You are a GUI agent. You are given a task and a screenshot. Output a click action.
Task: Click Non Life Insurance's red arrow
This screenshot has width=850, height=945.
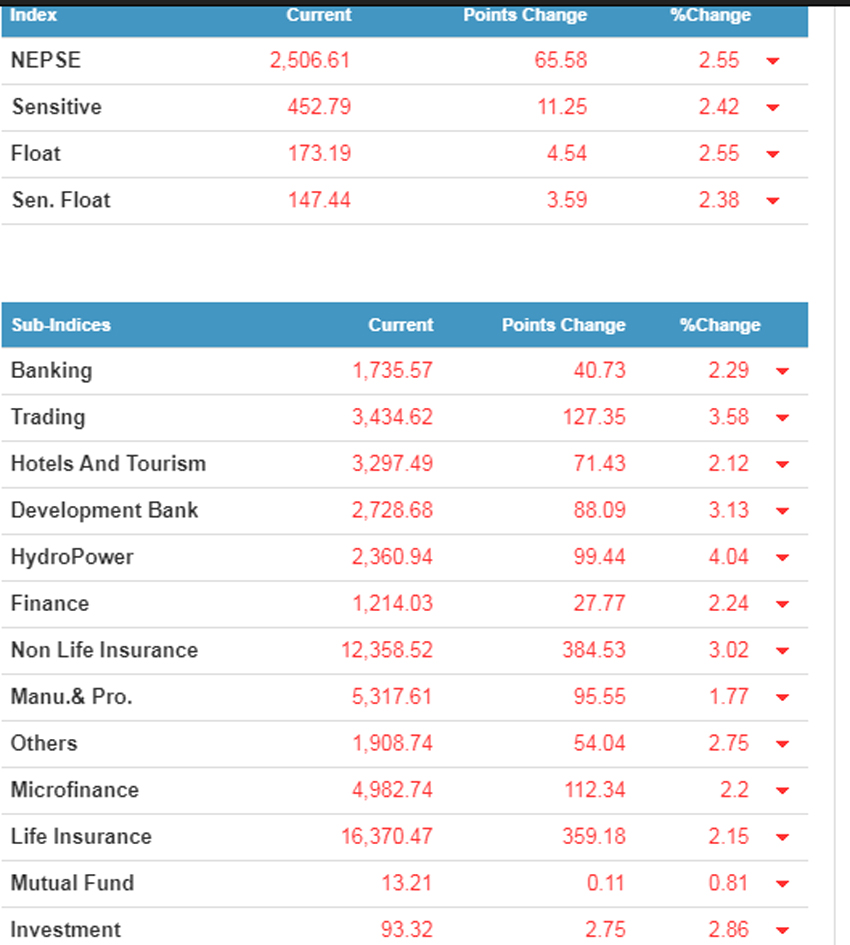[782, 651]
